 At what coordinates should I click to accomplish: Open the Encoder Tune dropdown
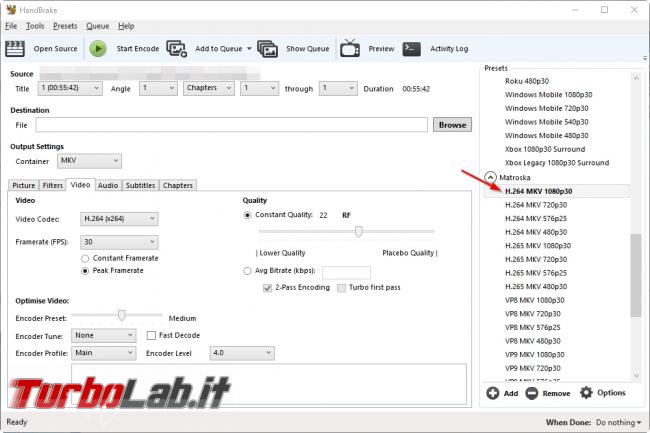[104, 335]
